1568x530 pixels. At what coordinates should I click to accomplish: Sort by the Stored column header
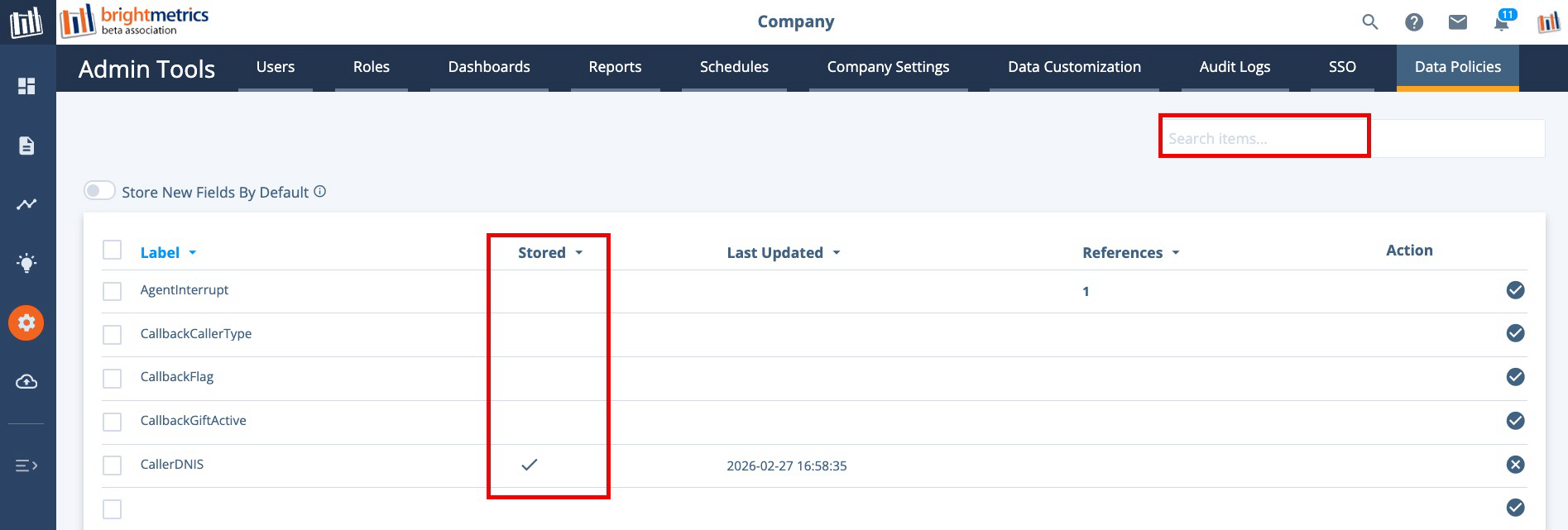(x=550, y=252)
